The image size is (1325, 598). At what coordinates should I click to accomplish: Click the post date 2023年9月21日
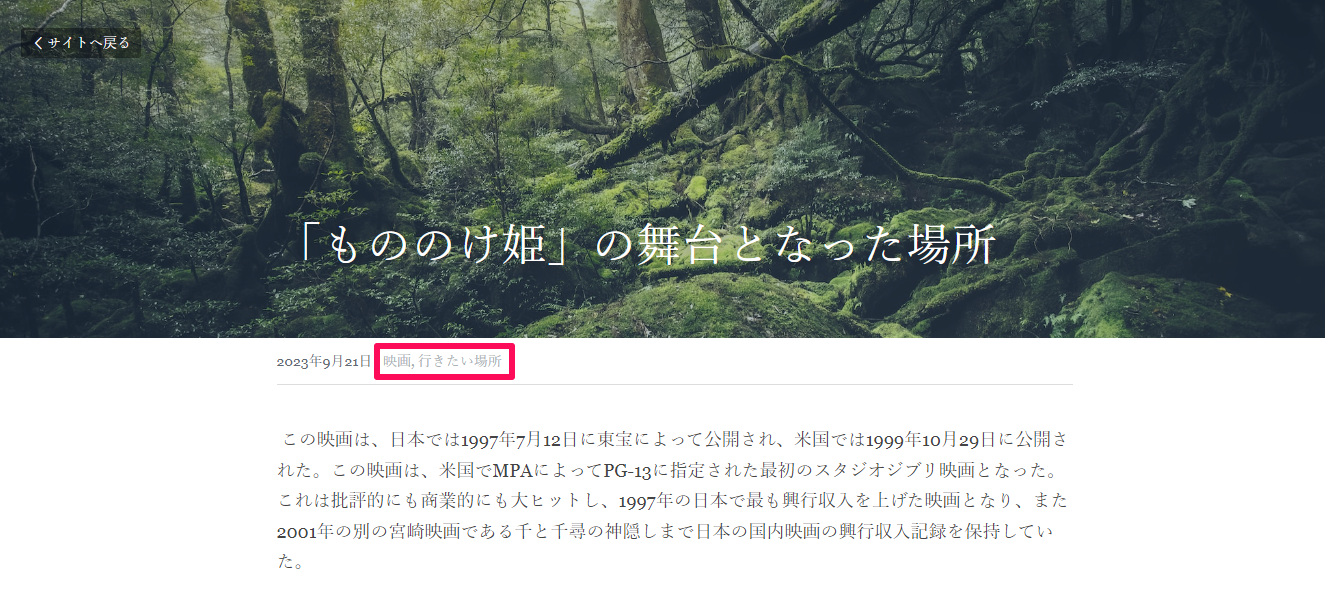(324, 361)
